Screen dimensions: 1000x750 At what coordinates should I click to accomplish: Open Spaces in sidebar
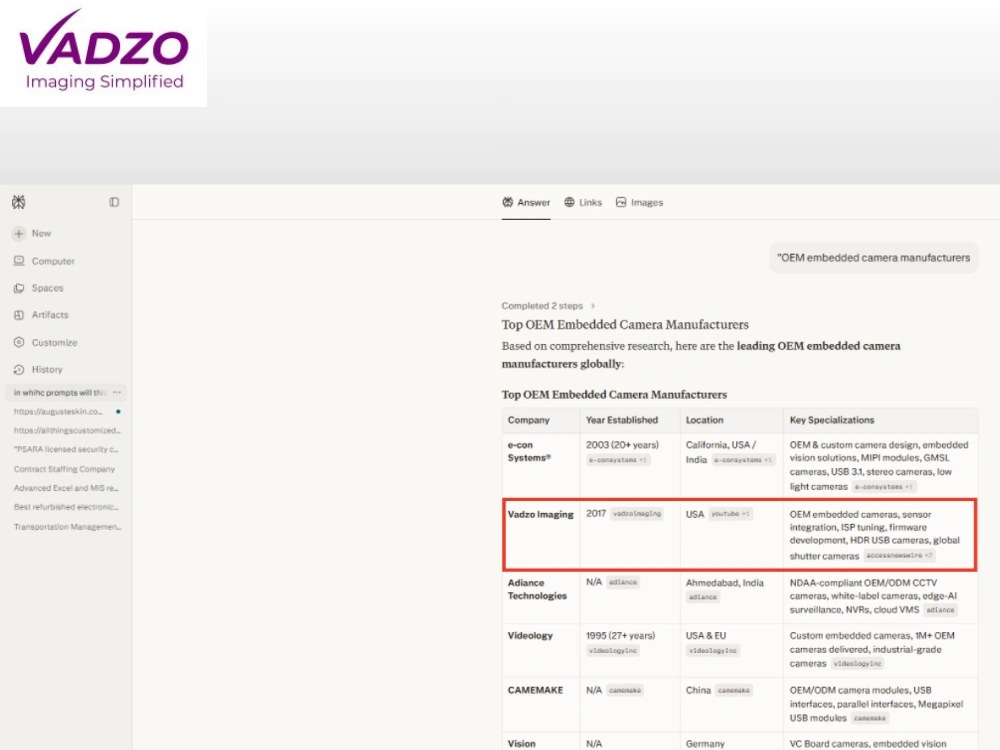click(38, 288)
